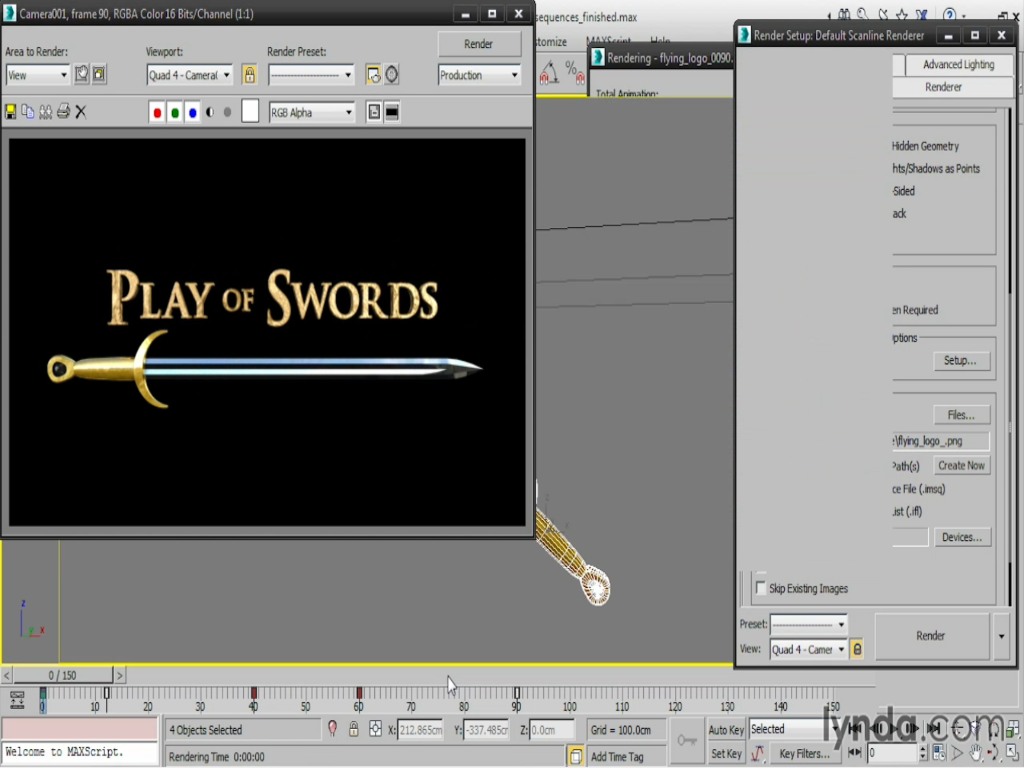Enable the Skip Existing Images checkbox
The image size is (1024, 768).
coord(761,588)
